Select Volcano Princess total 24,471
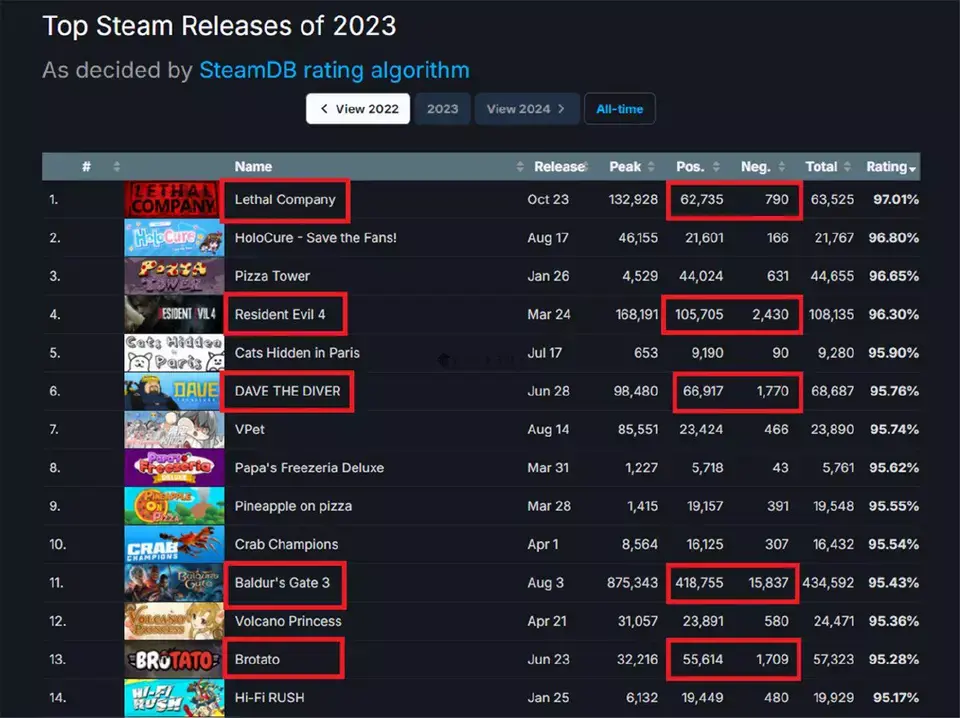 coord(833,621)
